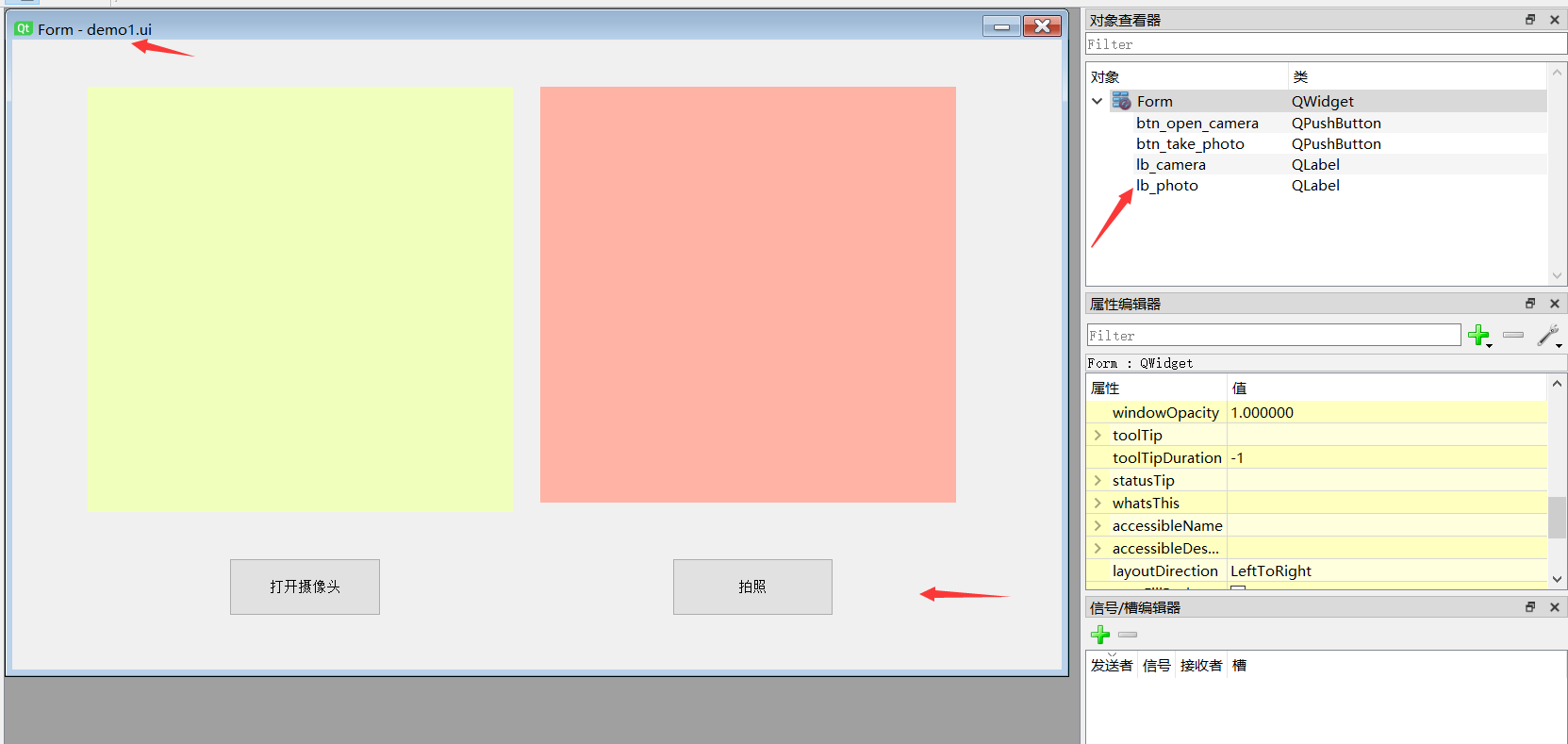This screenshot has width=1568, height=744.
Task: Click object inspector scrollbar down arrow
Action: point(1557,275)
